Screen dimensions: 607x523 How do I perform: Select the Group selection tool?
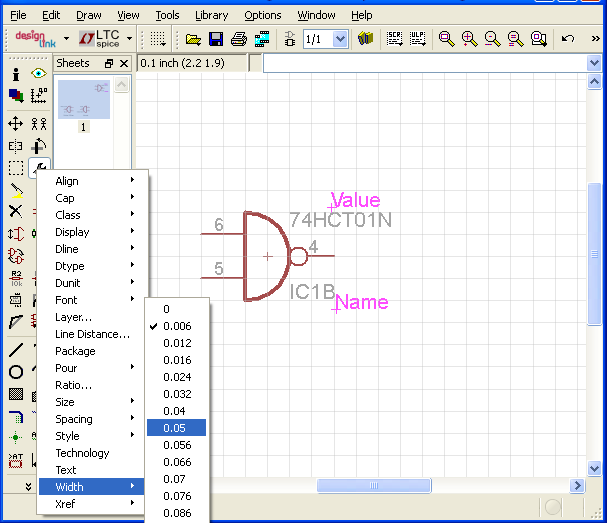coord(15,168)
